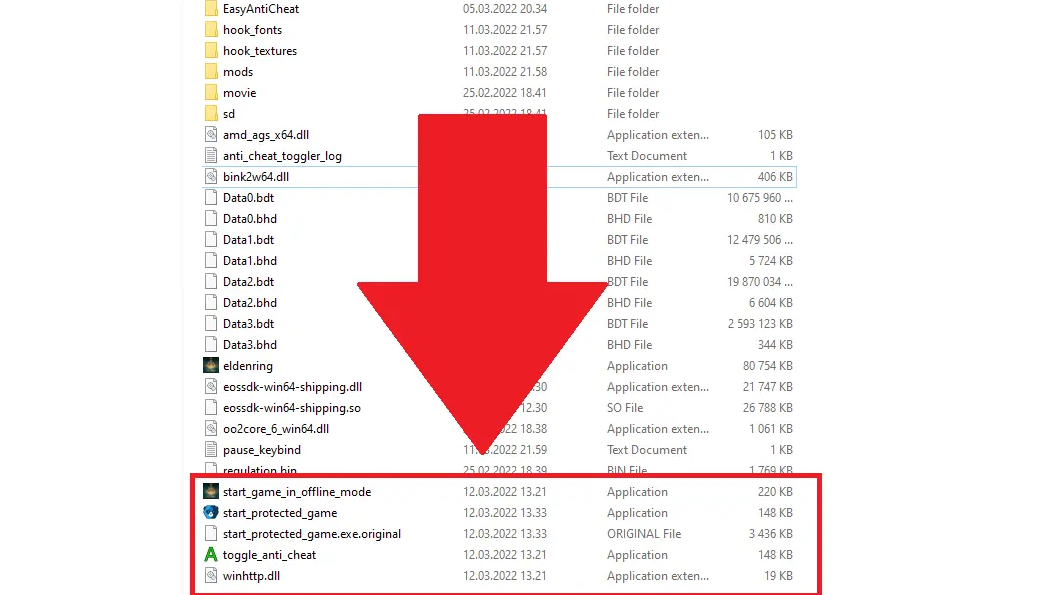Select the 'movie' folder name
1058x595 pixels.
(240, 92)
